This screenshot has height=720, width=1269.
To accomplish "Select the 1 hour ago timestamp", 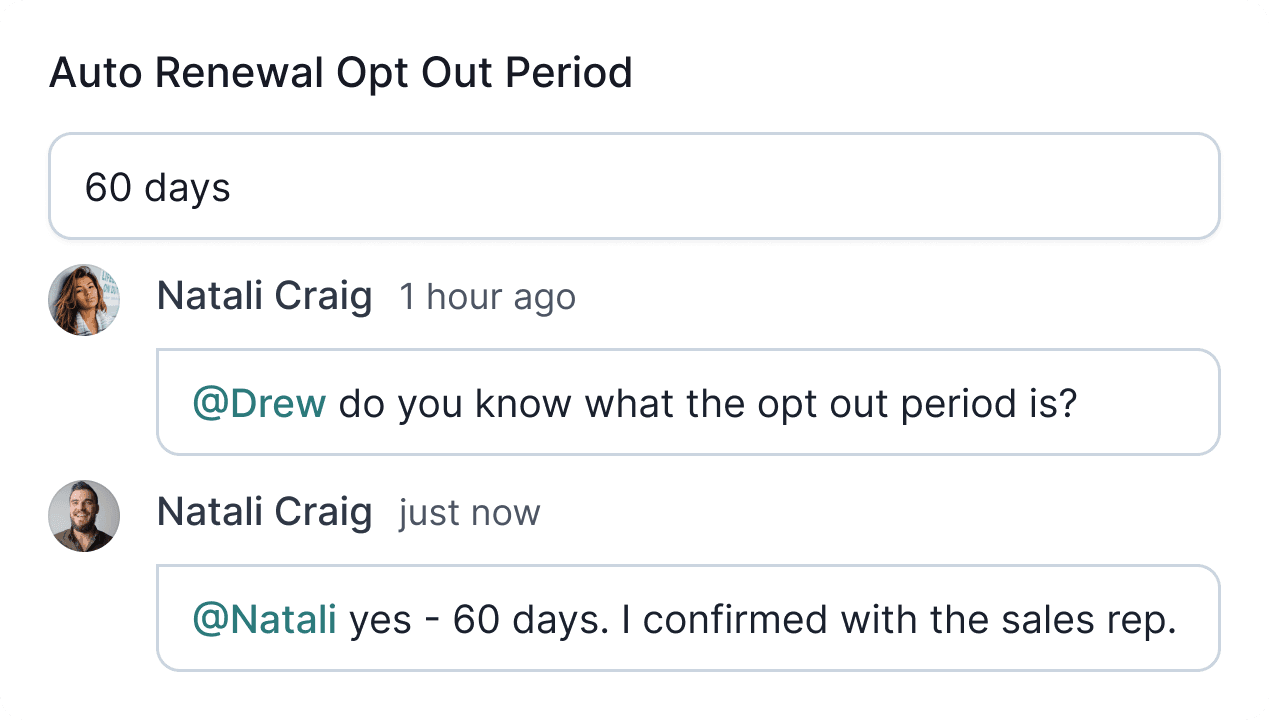I will point(488,297).
